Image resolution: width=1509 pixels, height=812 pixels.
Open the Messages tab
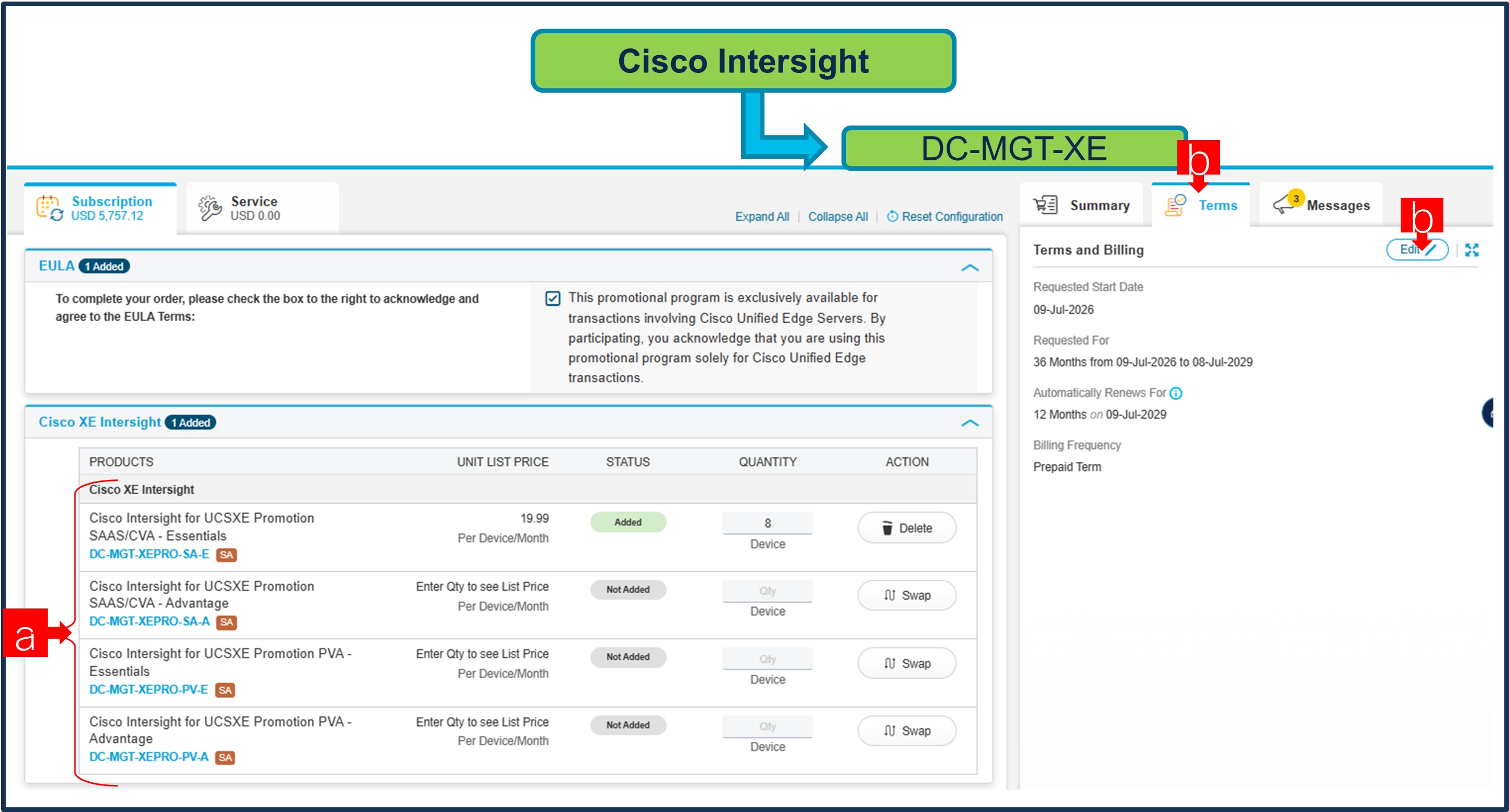[1321, 205]
